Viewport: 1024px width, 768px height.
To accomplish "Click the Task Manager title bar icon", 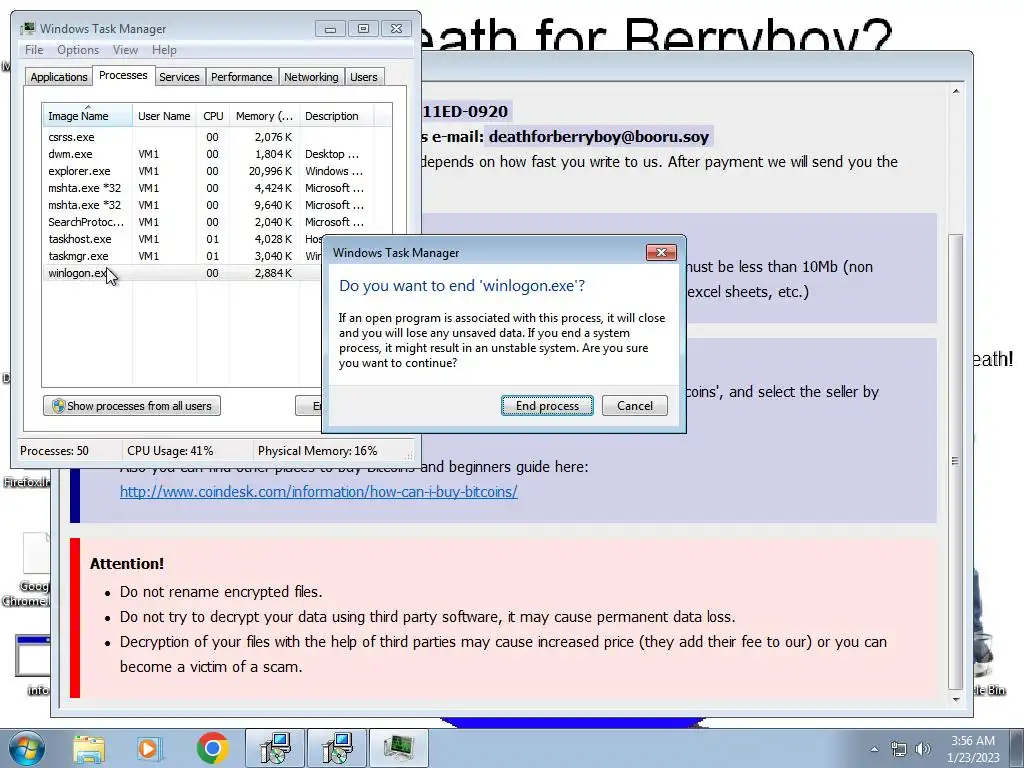I will pyautogui.click(x=27, y=29).
